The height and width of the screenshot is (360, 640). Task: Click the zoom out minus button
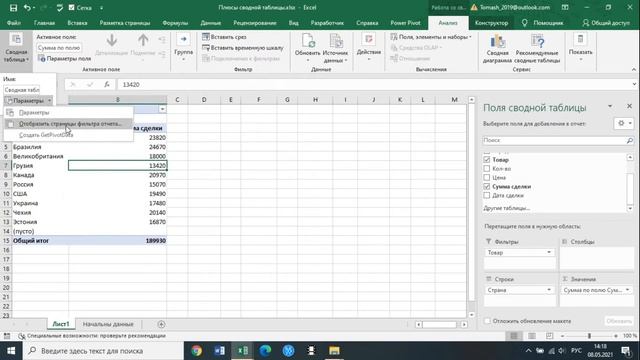pyautogui.click(x=562, y=336)
